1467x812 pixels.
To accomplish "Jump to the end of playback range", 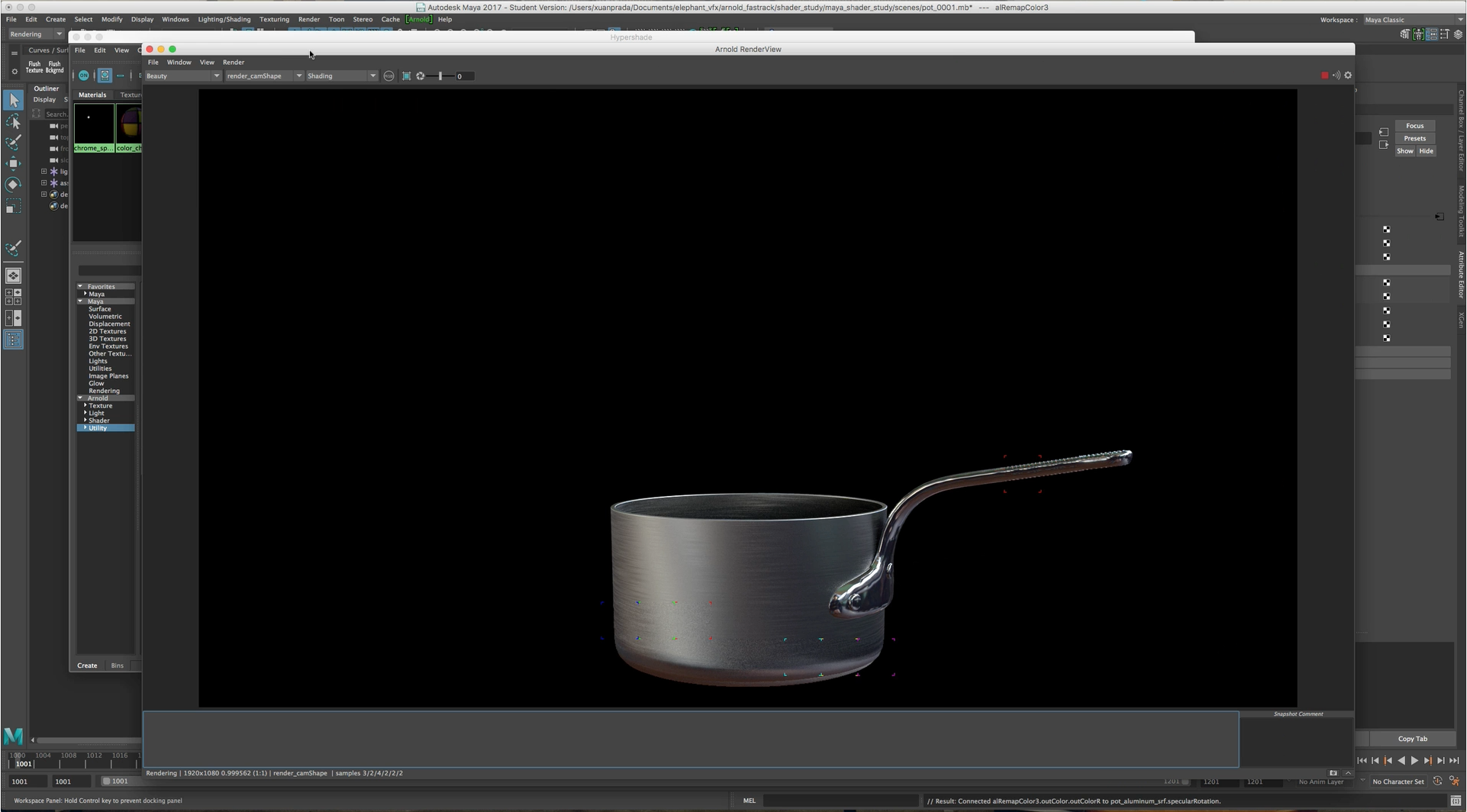I will (1454, 760).
